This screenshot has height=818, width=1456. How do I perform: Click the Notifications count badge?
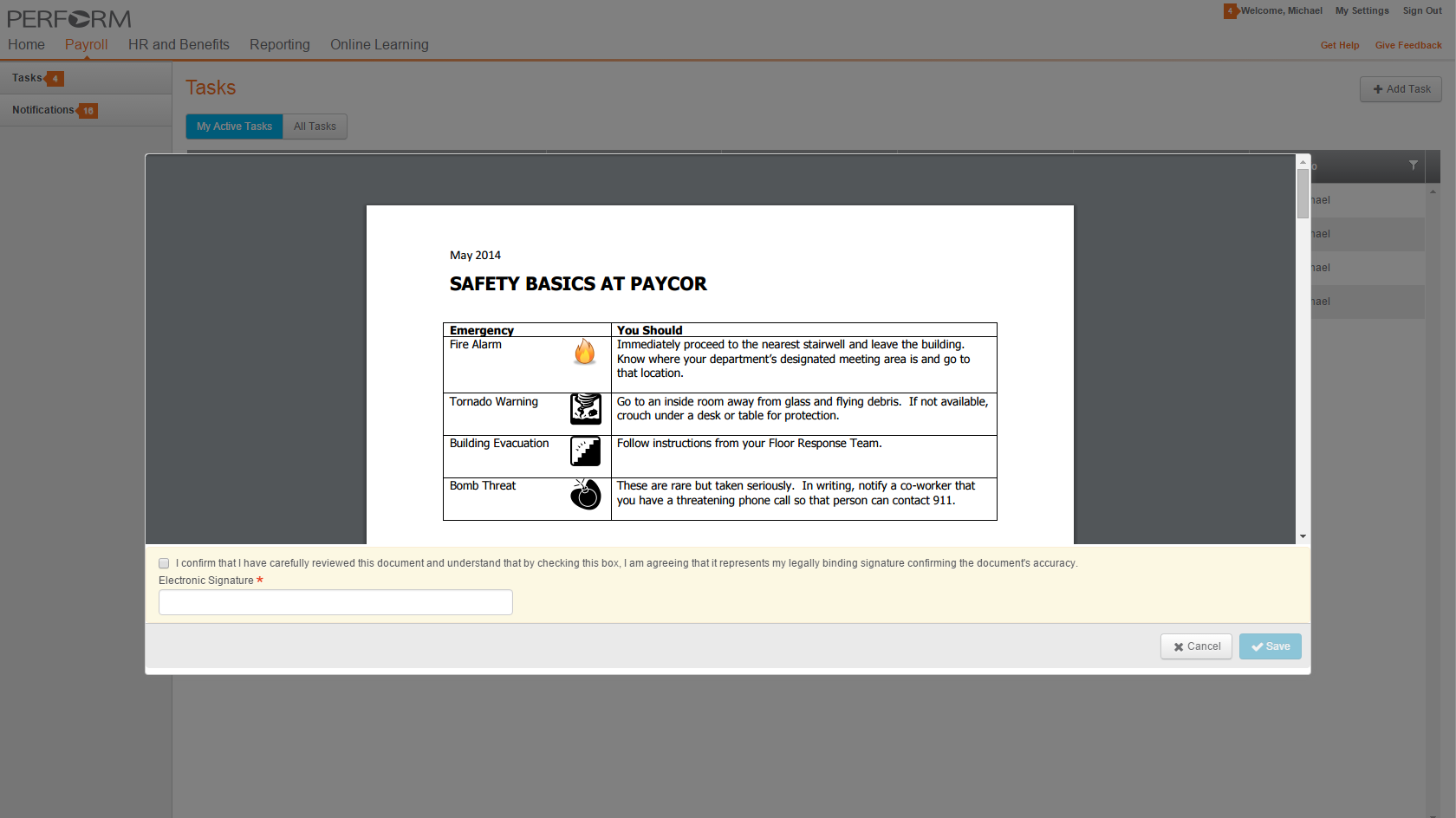(x=88, y=111)
